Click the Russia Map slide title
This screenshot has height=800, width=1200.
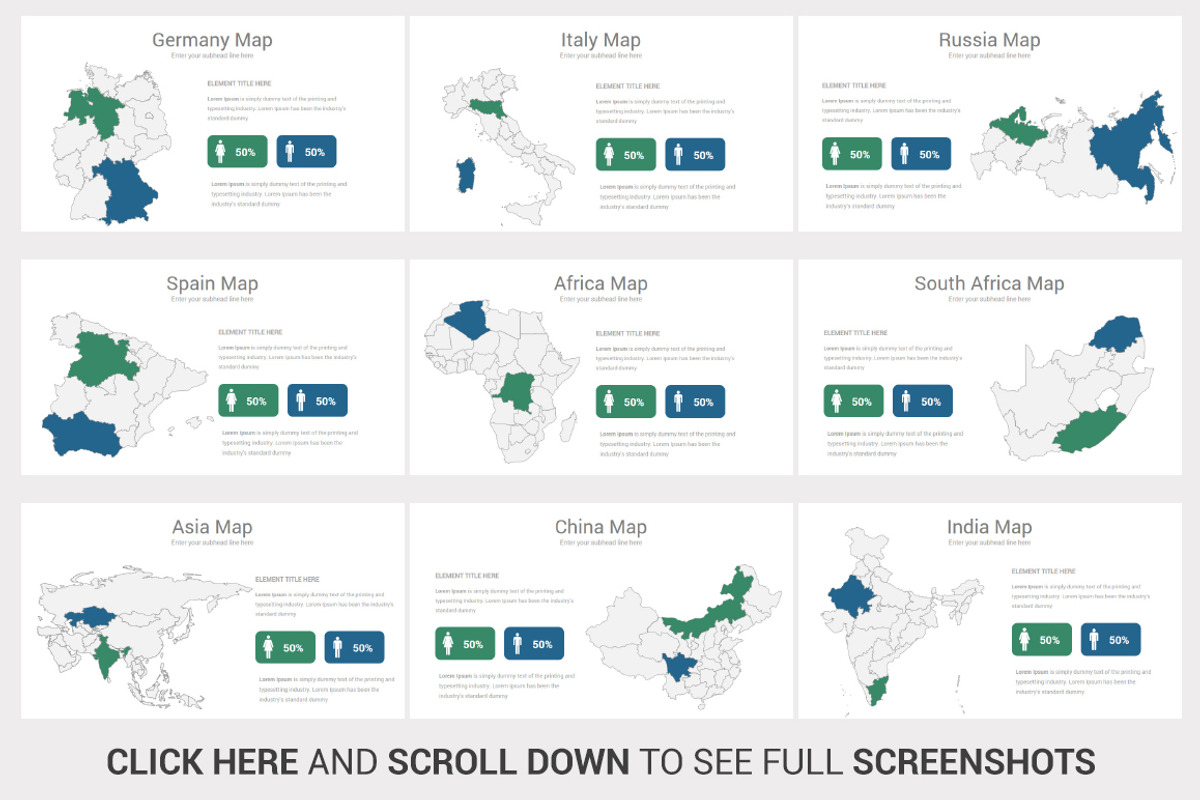[989, 40]
